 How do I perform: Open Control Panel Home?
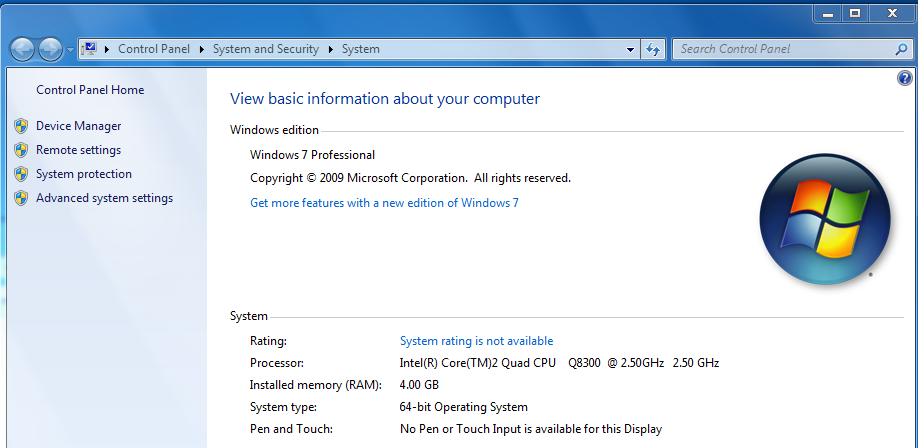pos(90,90)
